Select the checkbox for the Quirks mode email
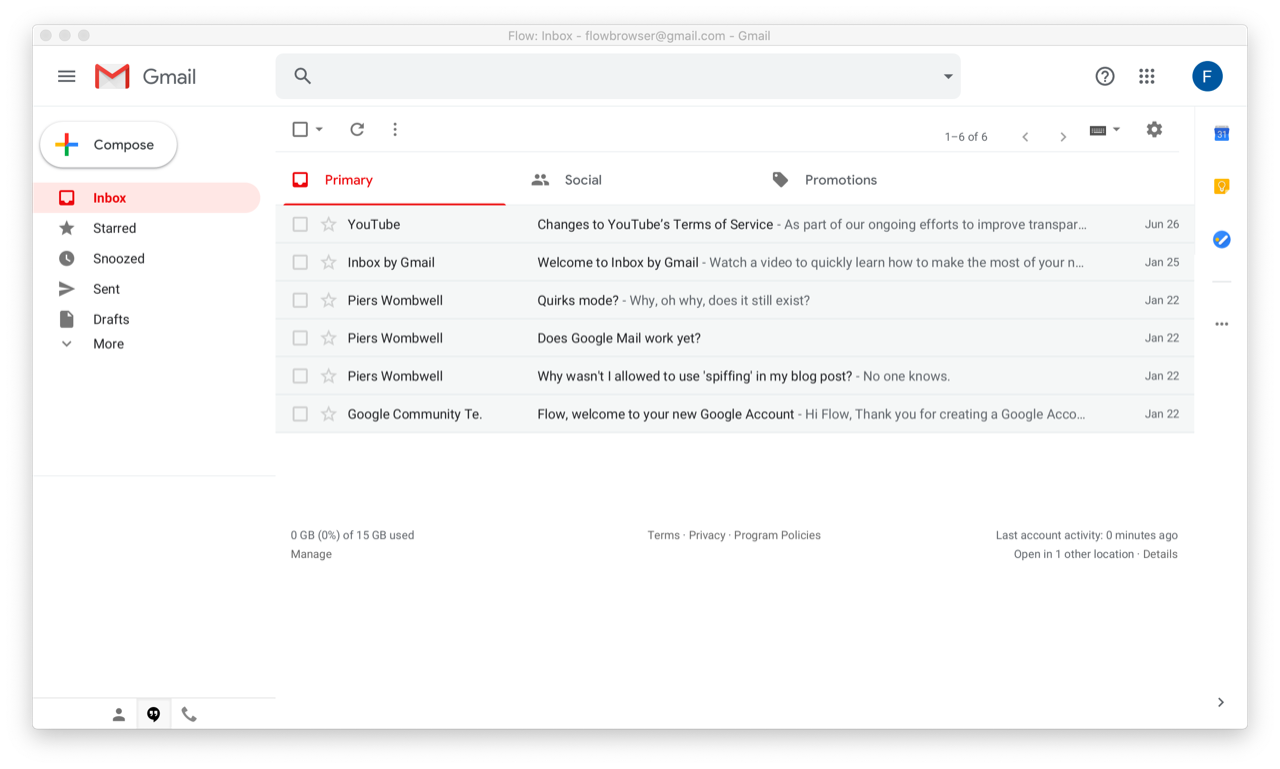 pyautogui.click(x=300, y=300)
